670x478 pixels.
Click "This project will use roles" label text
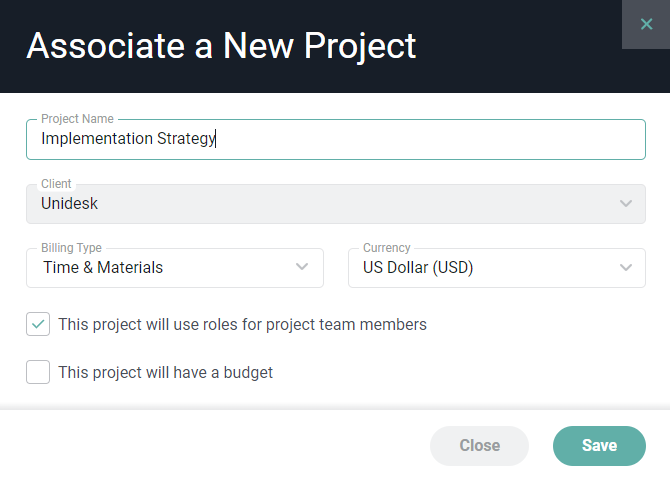tap(242, 324)
